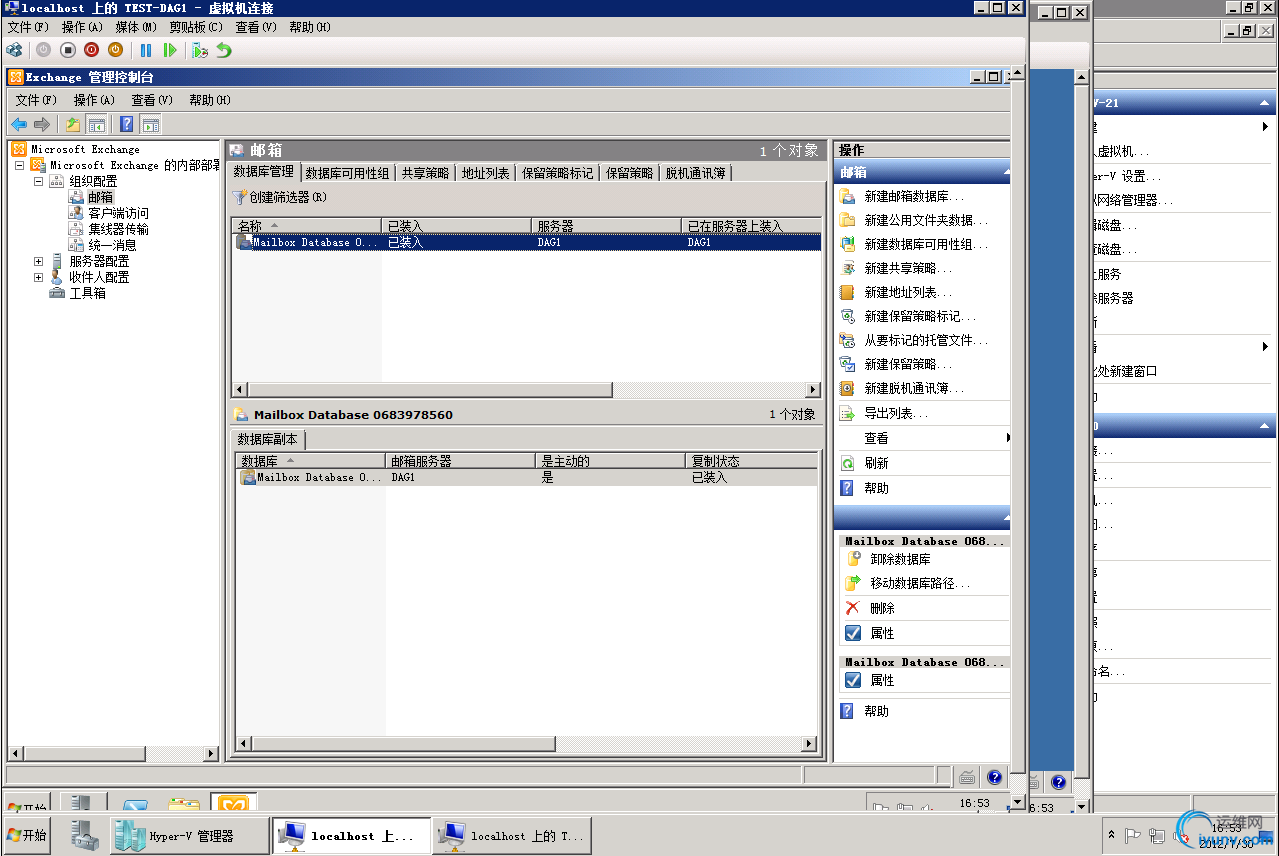Viewport: 1279px width, 856px height.
Task: Select 客户端访问 in tree
Action: (x=118, y=213)
